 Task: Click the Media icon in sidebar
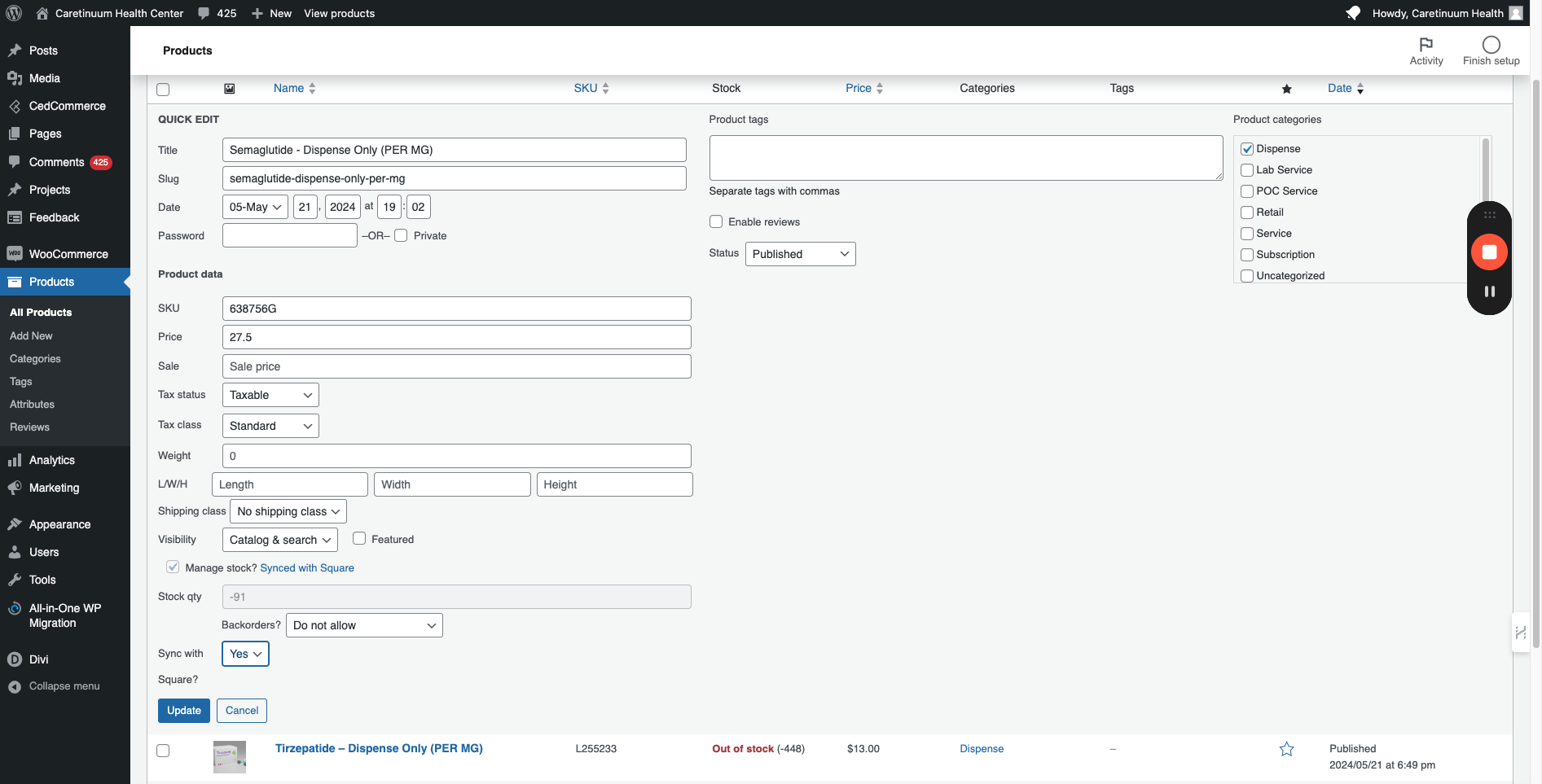click(15, 78)
